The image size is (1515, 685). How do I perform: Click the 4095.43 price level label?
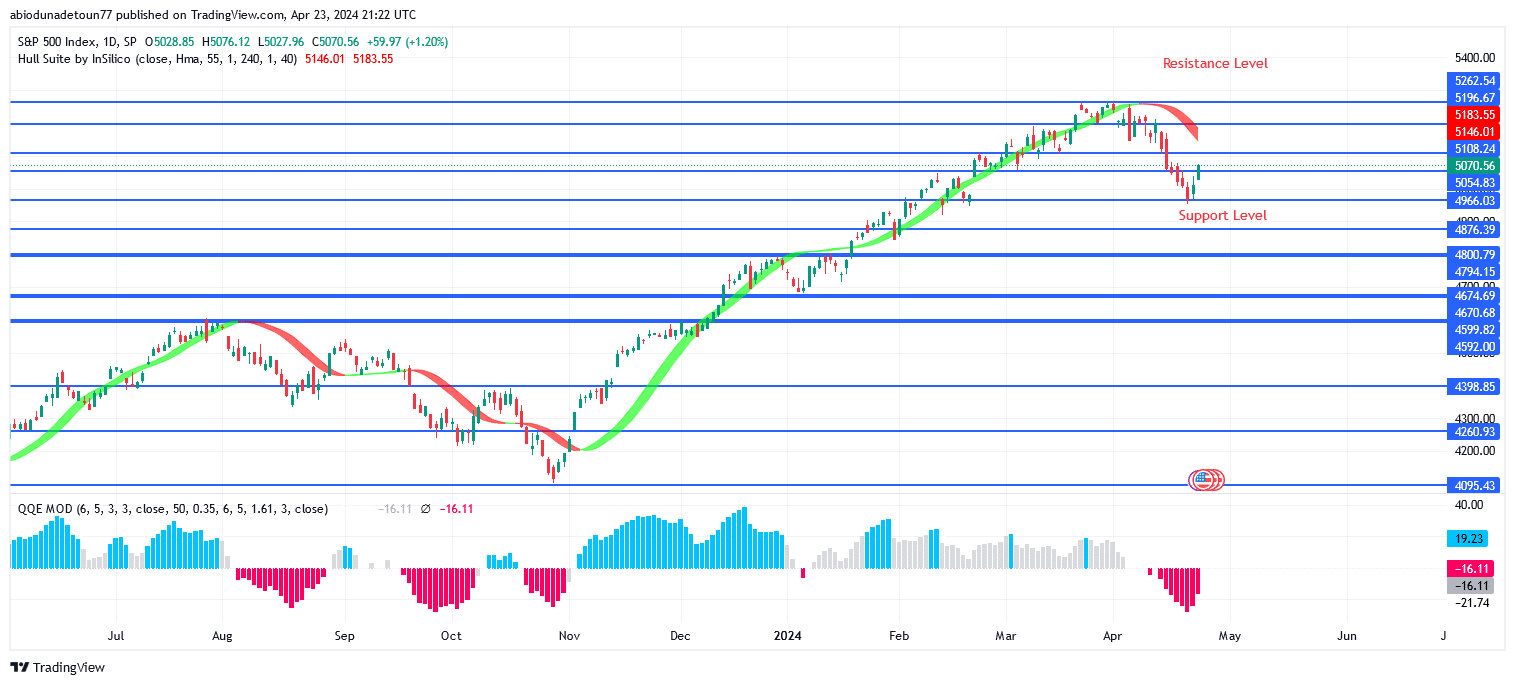(1475, 485)
